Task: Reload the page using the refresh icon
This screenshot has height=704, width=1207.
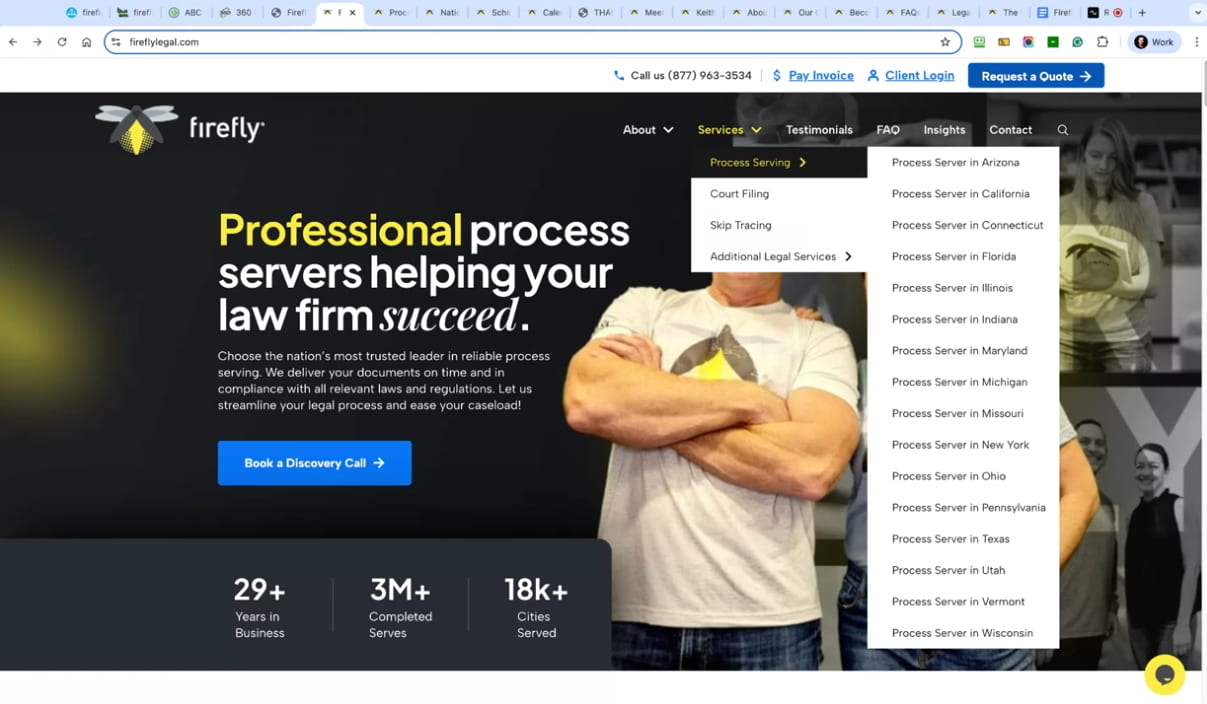Action: tap(62, 42)
